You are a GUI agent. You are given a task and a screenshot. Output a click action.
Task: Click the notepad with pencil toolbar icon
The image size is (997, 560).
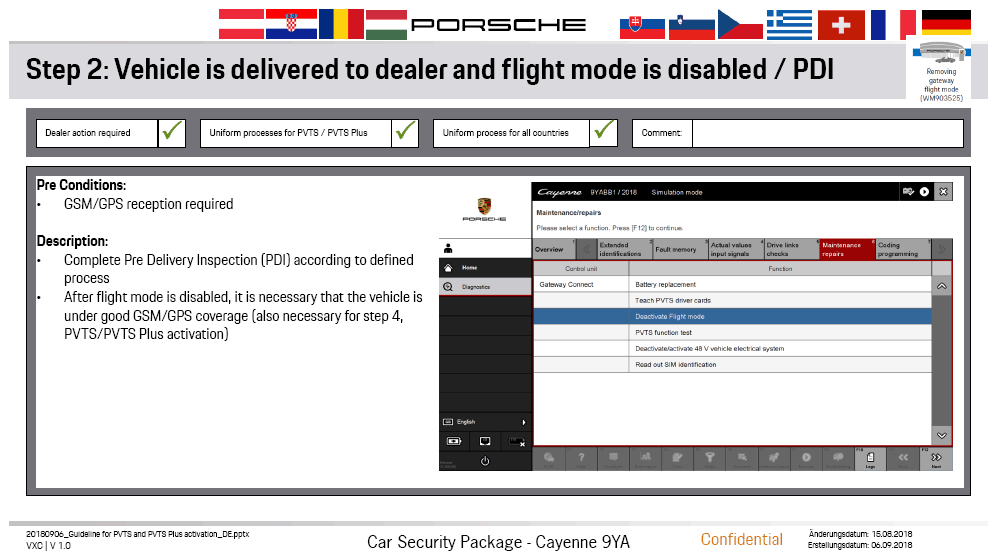678,458
